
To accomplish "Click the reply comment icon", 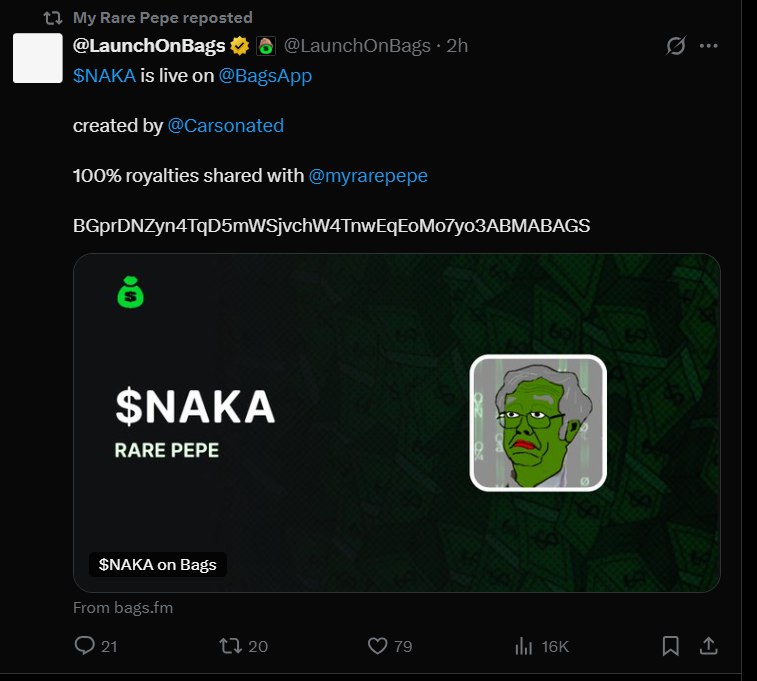I will [x=85, y=646].
